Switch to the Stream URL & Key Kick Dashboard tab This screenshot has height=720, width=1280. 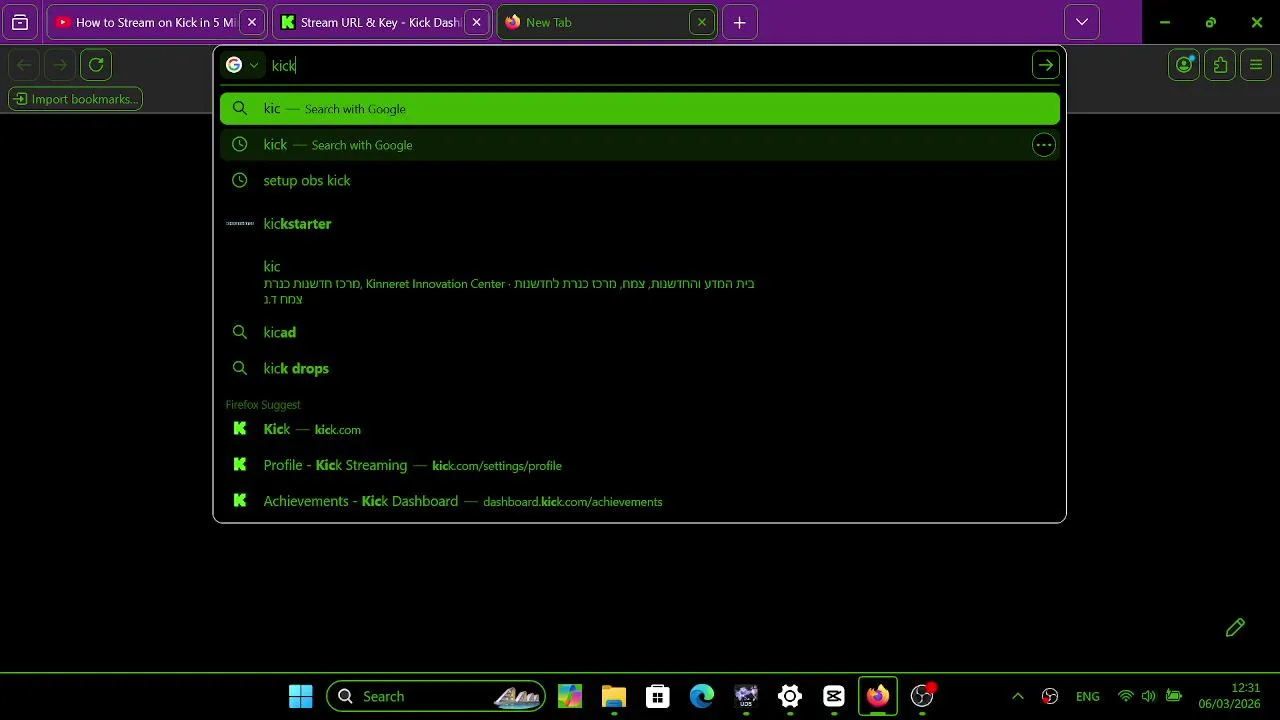(381, 22)
